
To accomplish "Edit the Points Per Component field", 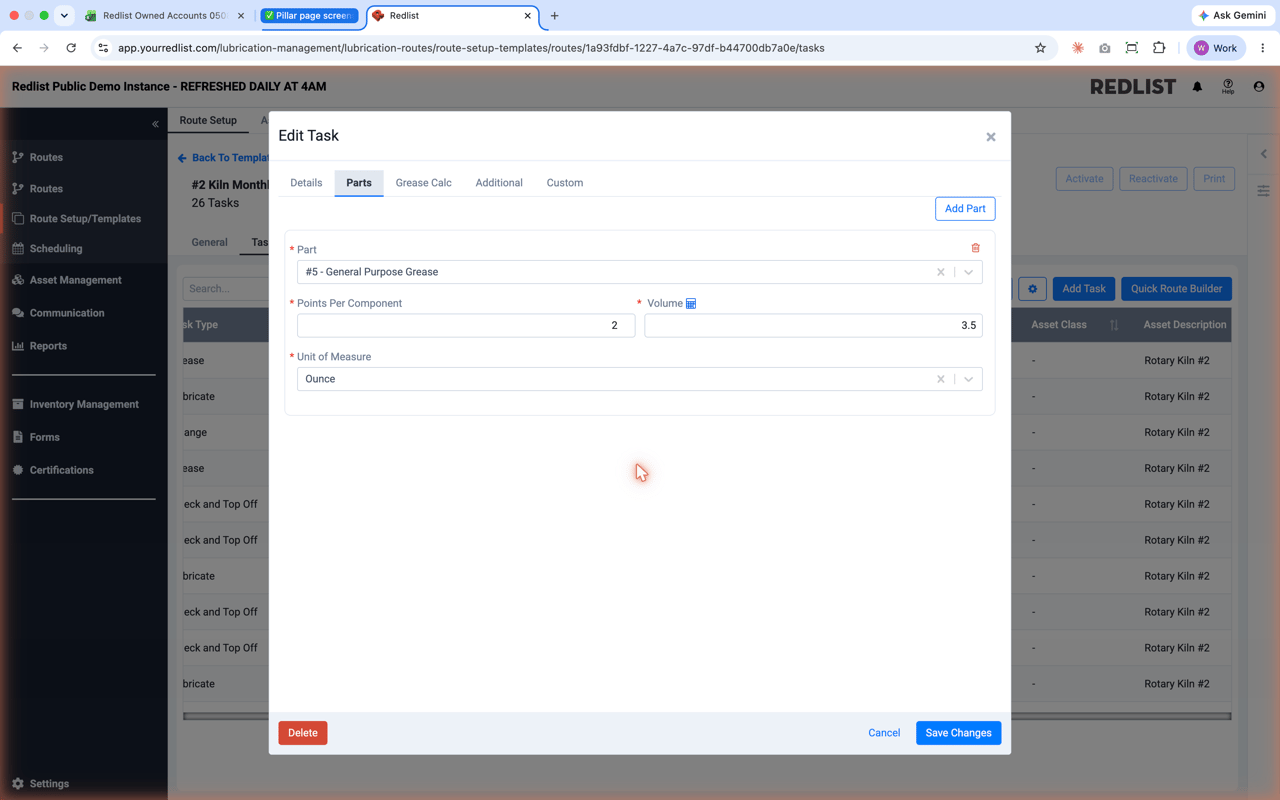I will pyautogui.click(x=466, y=325).
